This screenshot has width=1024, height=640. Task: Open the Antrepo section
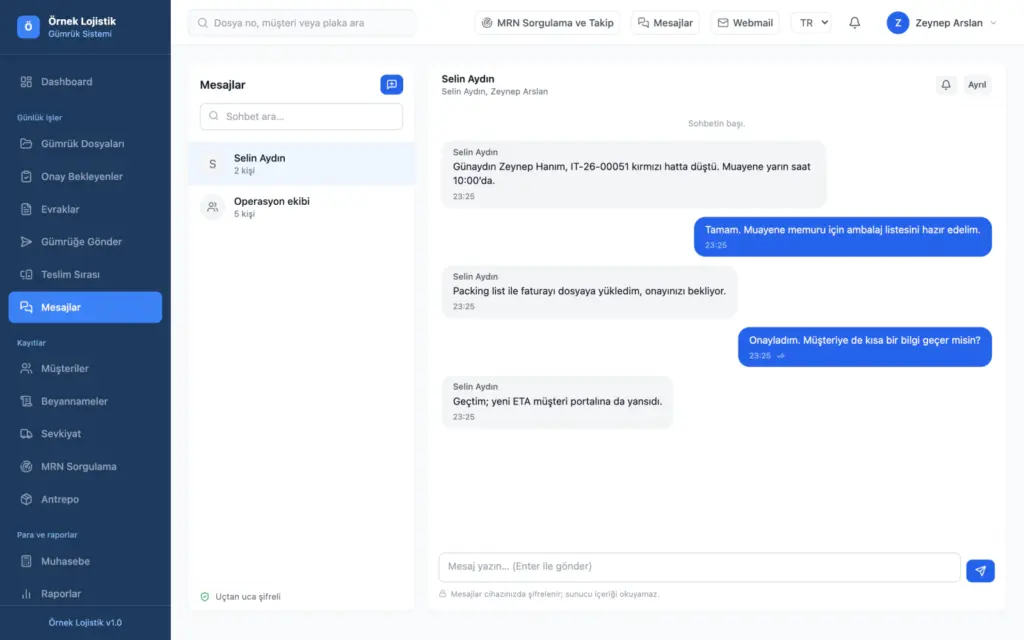click(x=85, y=499)
